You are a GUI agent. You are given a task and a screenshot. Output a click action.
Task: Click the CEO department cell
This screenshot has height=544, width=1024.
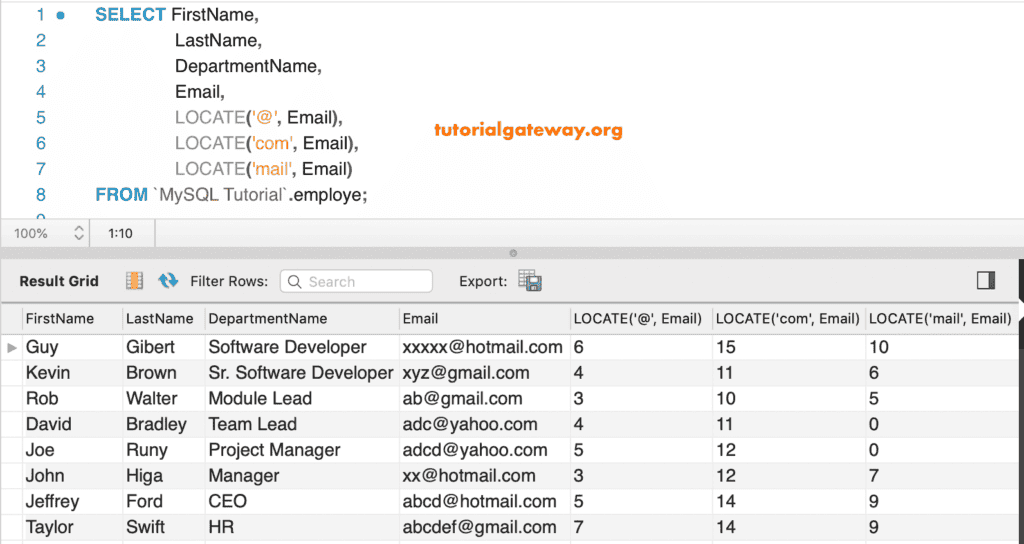coord(228,501)
